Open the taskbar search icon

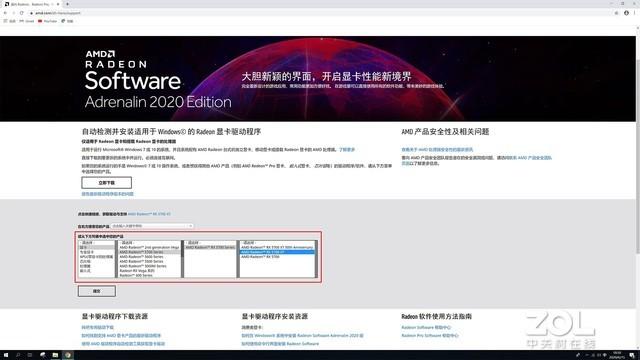(x=18, y=355)
